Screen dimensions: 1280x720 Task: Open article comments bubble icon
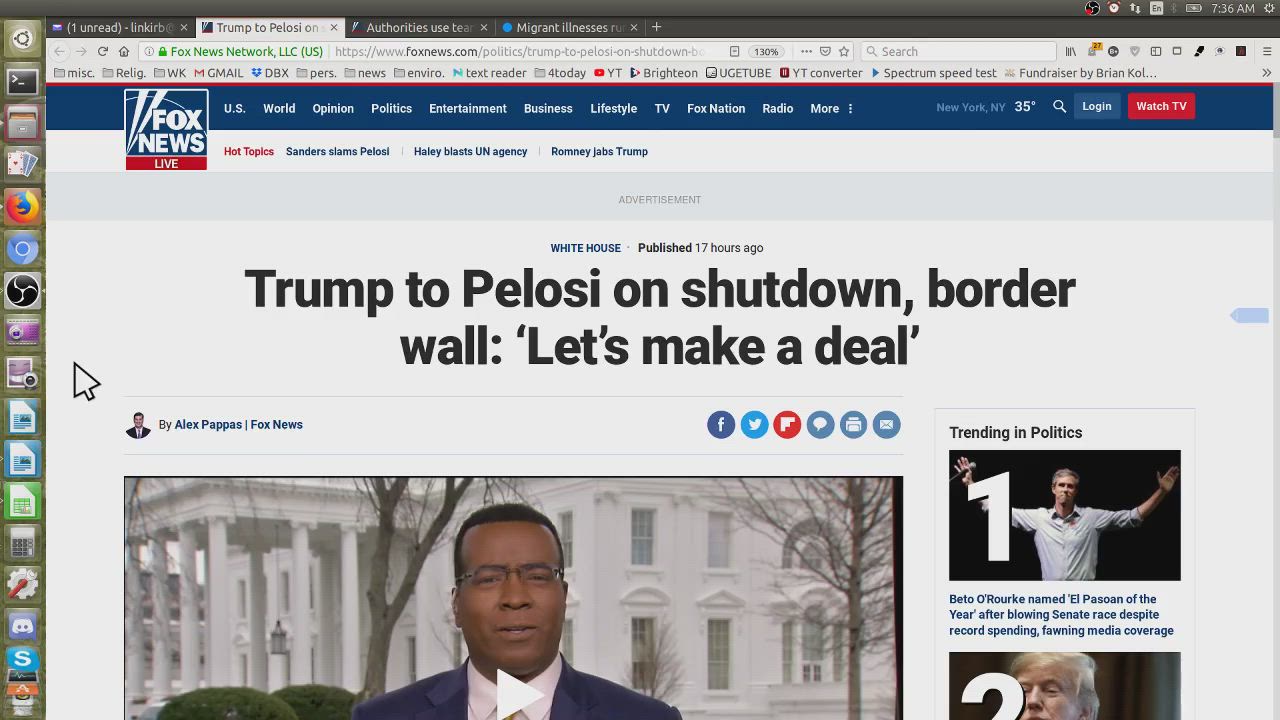(x=820, y=425)
